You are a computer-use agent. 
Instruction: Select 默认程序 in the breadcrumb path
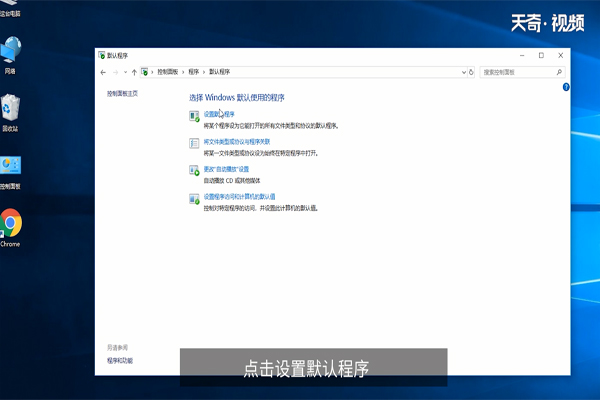pyautogui.click(x=220, y=72)
